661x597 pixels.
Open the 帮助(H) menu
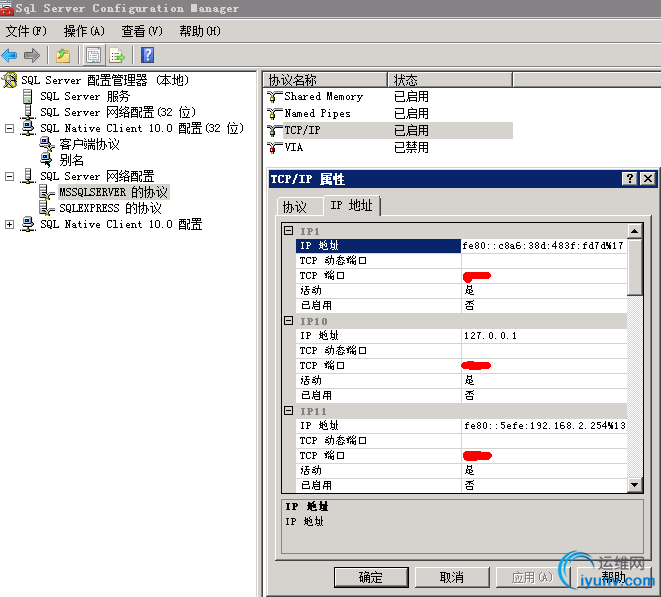[x=200, y=31]
